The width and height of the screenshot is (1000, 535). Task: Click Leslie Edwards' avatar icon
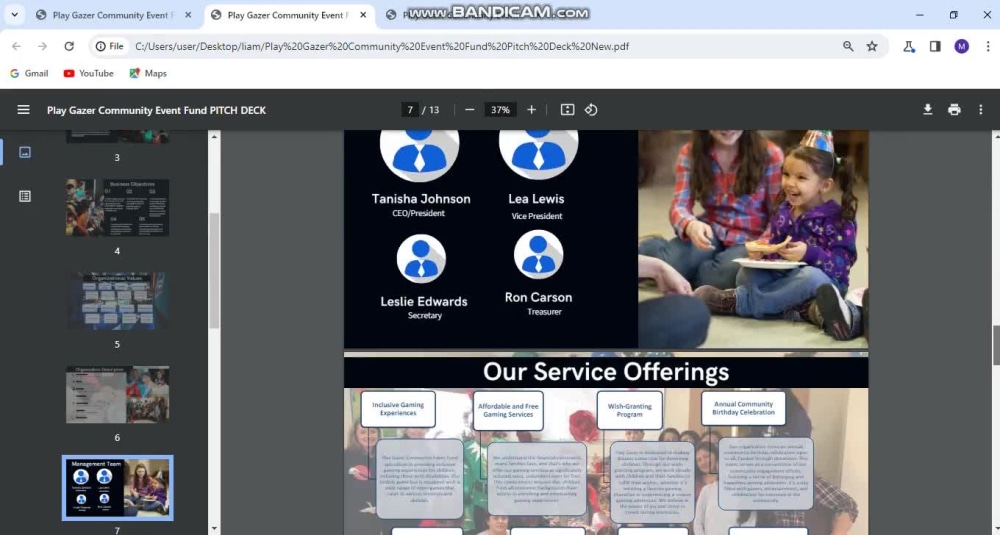[x=421, y=259]
